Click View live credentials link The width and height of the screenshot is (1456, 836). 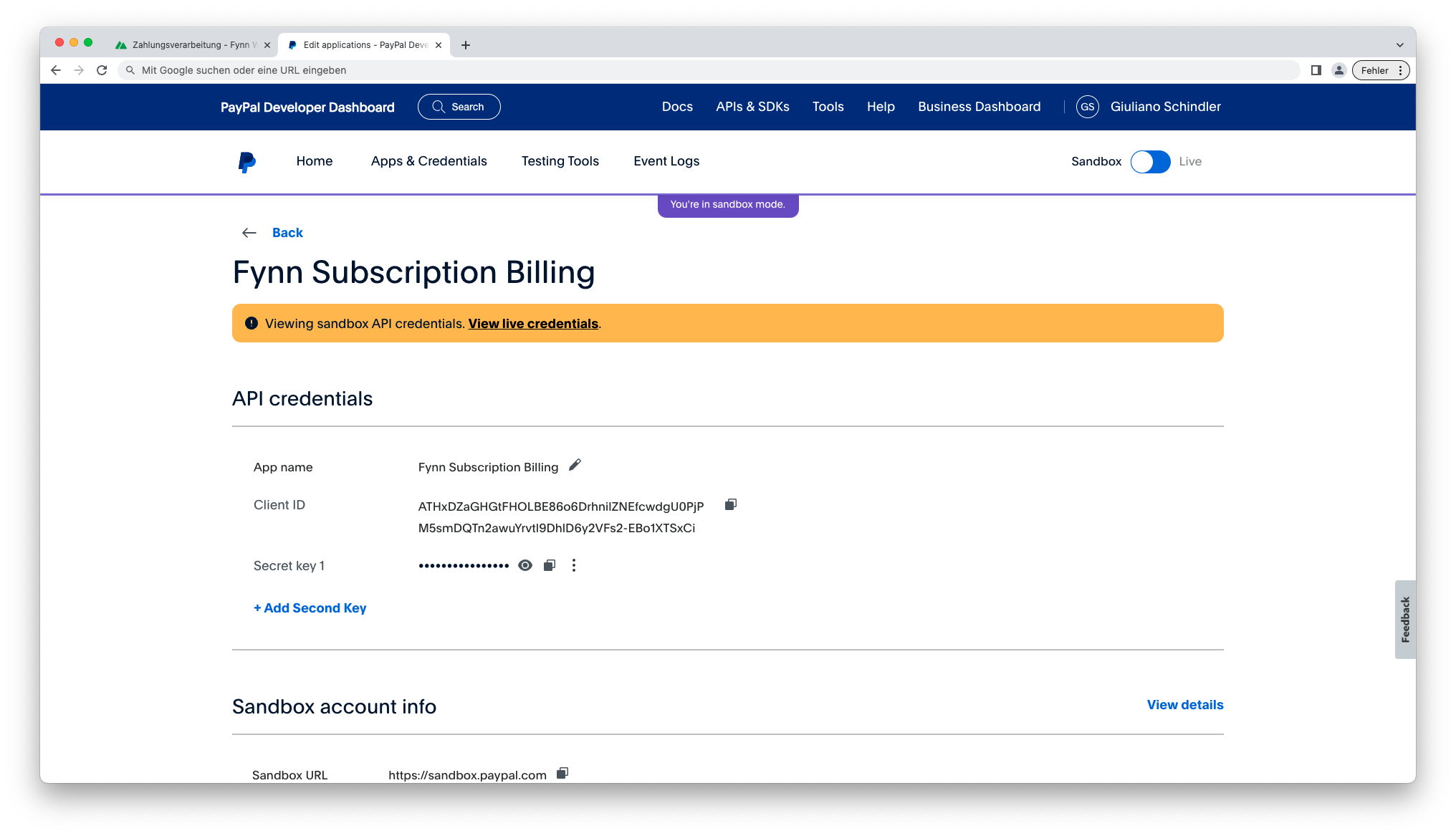point(533,324)
